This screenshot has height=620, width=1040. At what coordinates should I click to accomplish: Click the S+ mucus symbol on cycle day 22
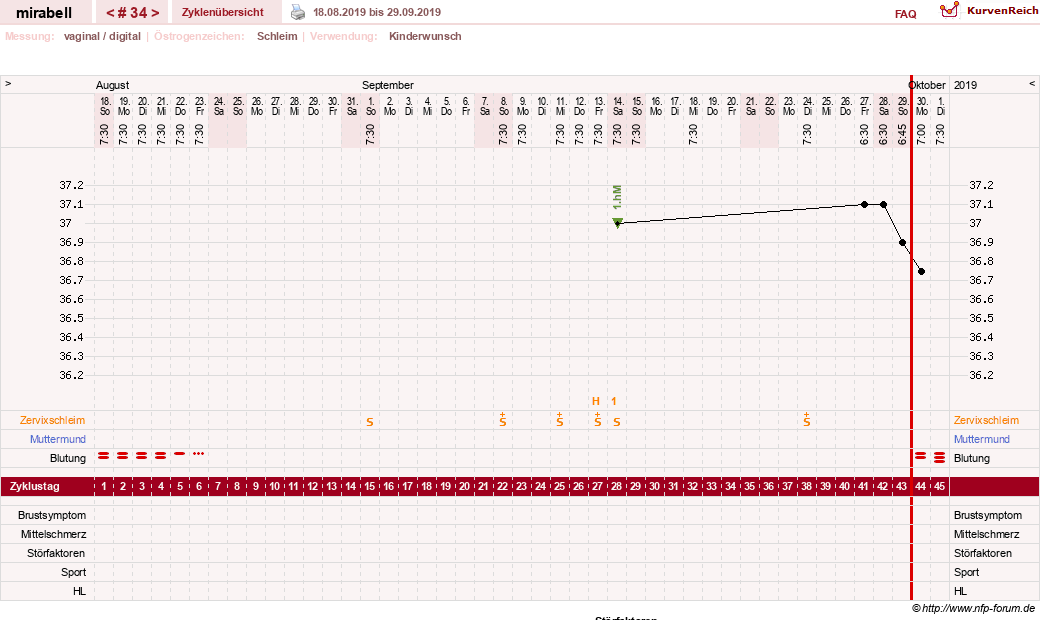click(x=503, y=419)
